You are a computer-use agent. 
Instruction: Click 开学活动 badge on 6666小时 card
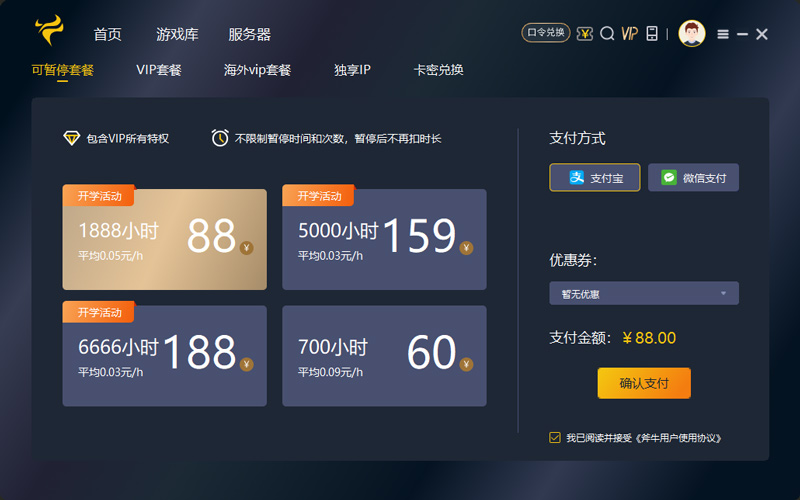pos(99,312)
